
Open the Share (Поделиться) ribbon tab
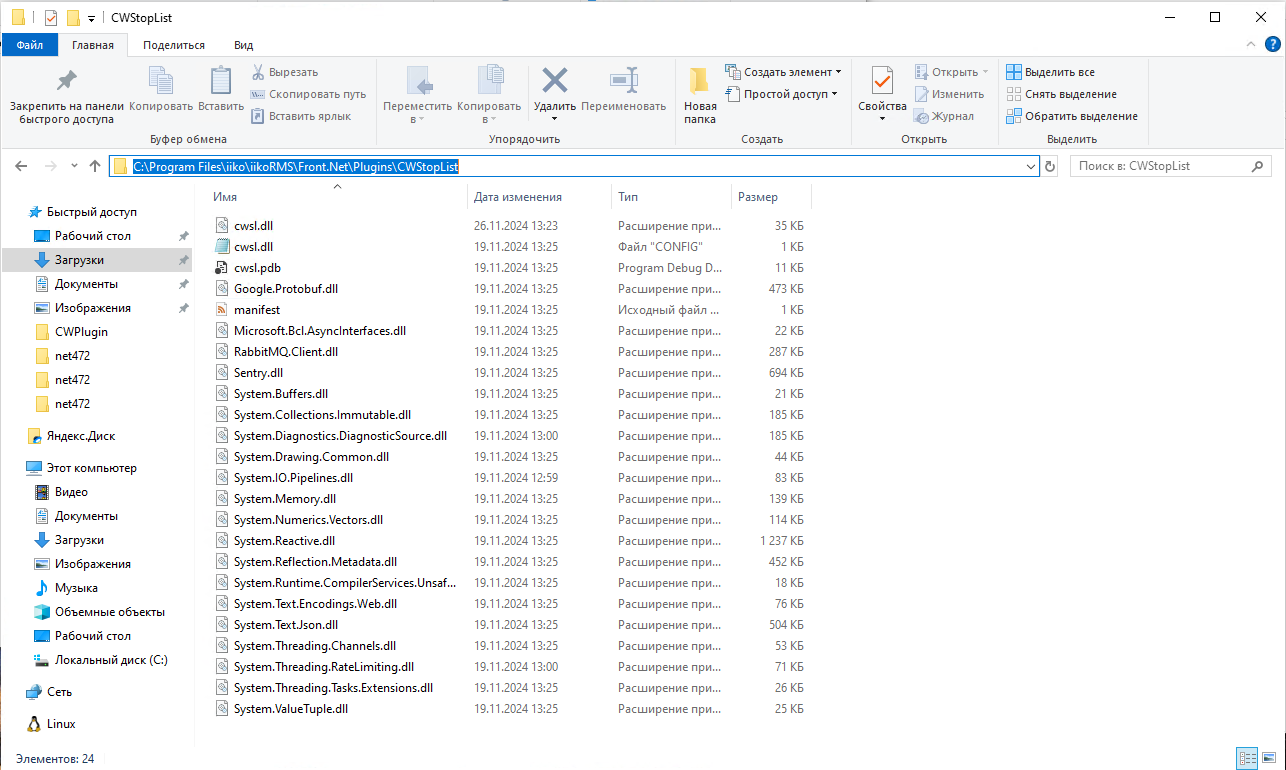tap(173, 45)
